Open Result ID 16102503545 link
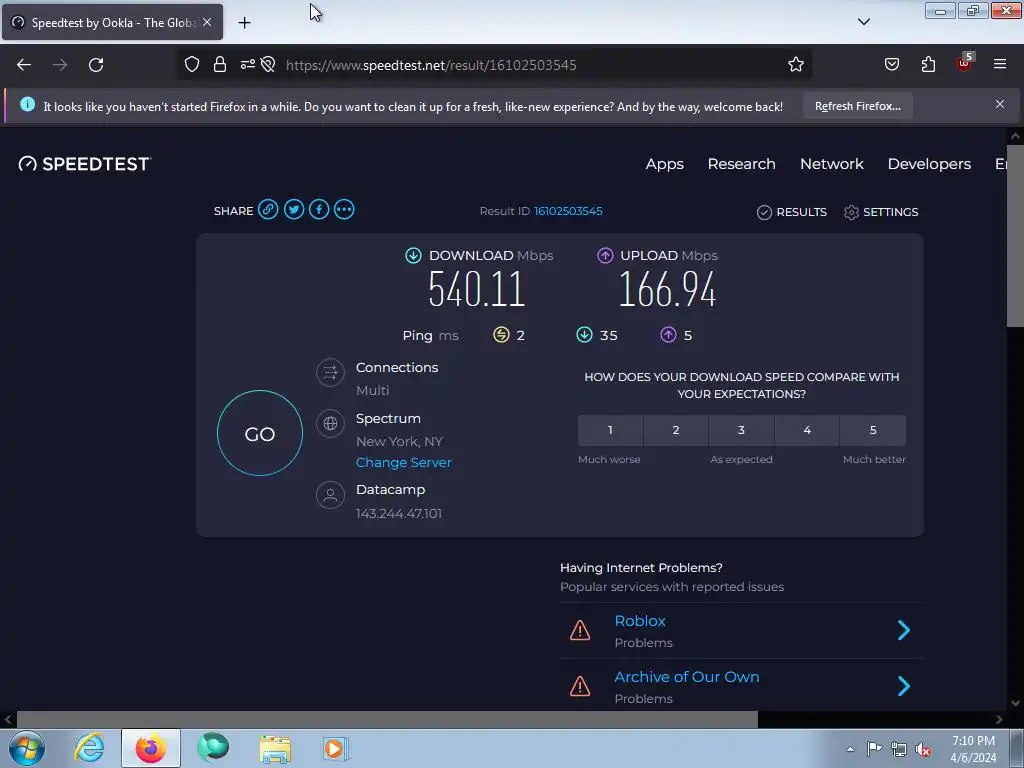 (x=568, y=211)
